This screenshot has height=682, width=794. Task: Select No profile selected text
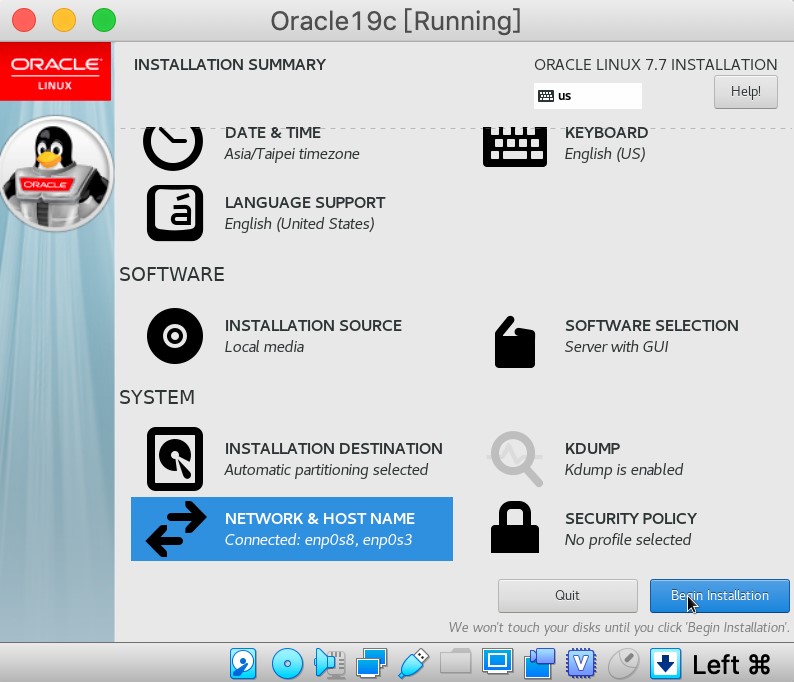pos(627,540)
